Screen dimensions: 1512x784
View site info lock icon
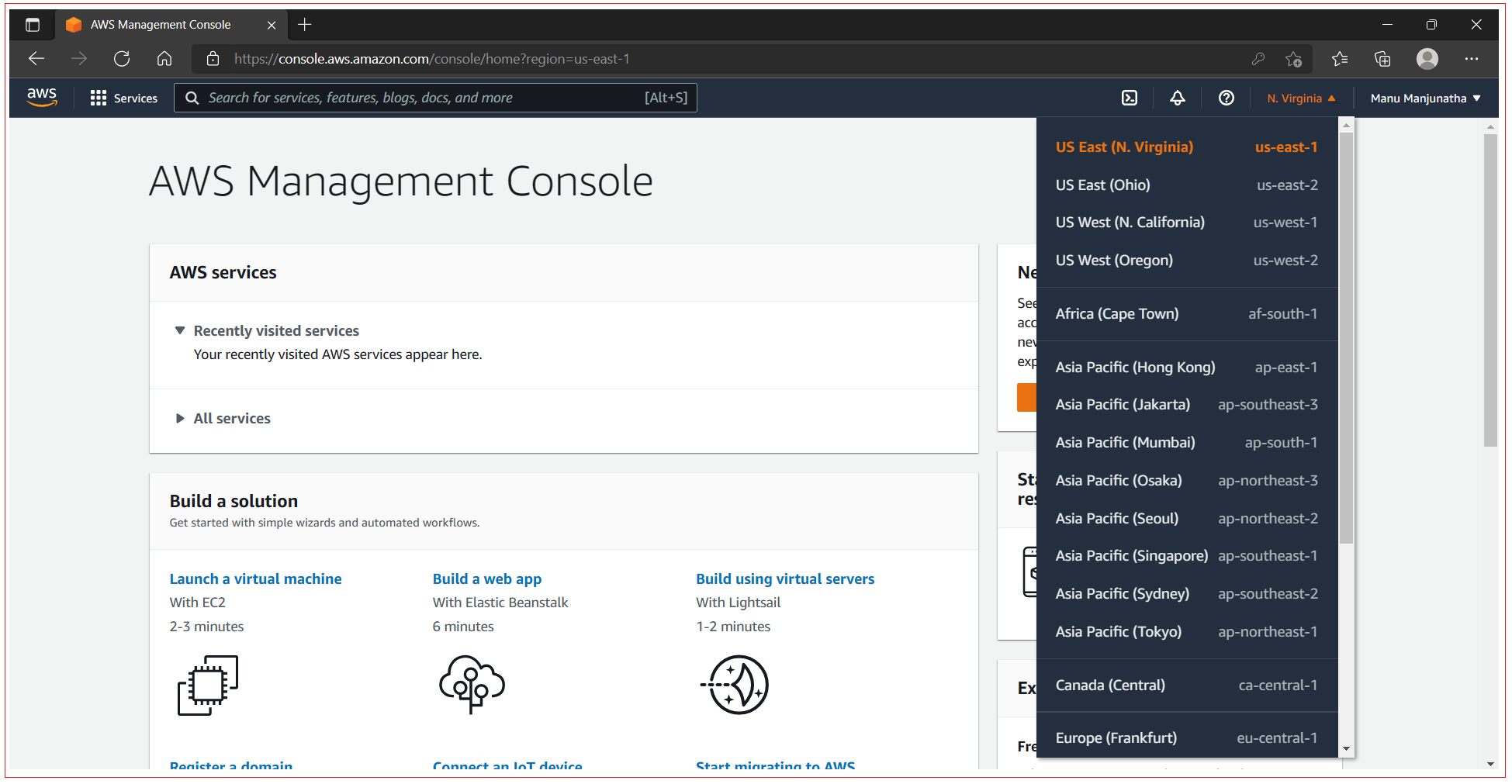(x=213, y=59)
